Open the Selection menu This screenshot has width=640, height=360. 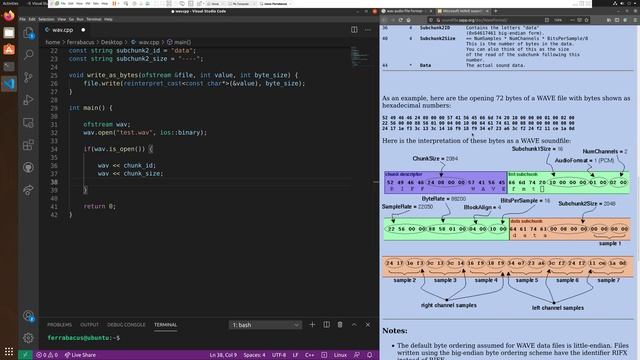[x=46, y=19]
